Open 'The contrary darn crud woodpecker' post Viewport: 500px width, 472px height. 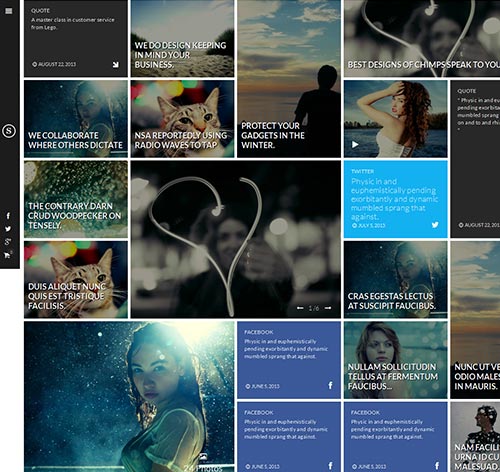tap(76, 199)
